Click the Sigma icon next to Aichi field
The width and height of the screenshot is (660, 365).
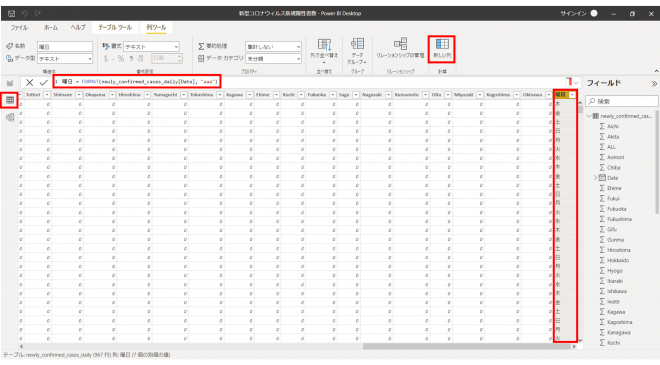click(602, 126)
